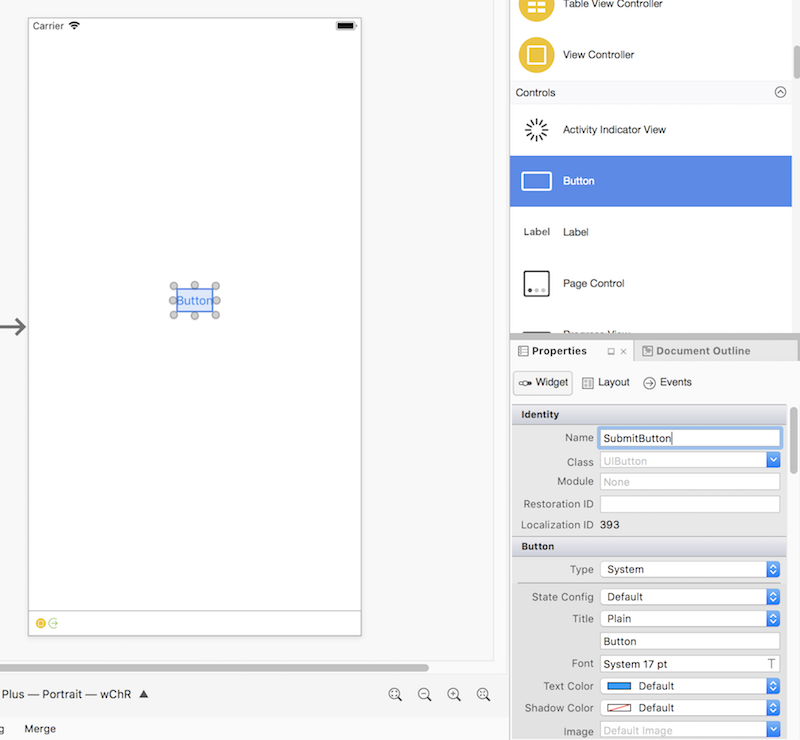This screenshot has width=800, height=740.
Task: Click the Merge button at the bottom
Action: coord(40,729)
